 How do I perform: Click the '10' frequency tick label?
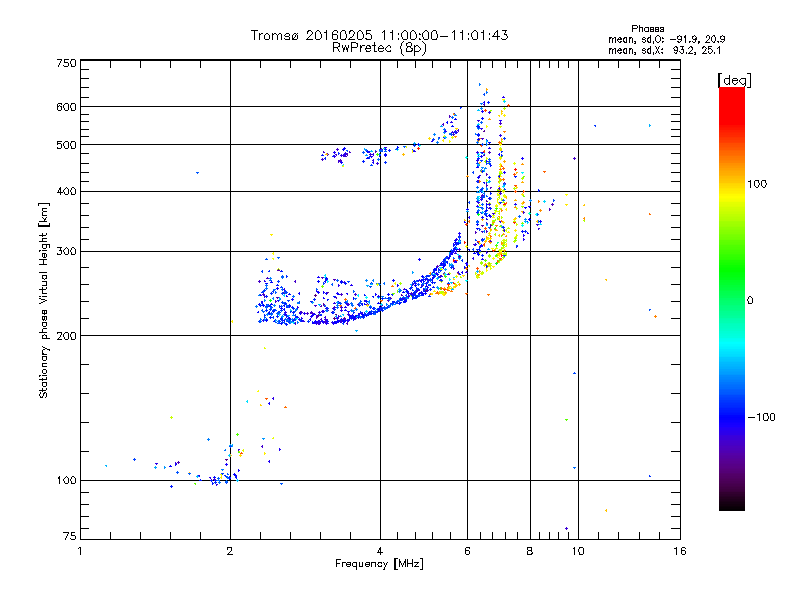(578, 551)
